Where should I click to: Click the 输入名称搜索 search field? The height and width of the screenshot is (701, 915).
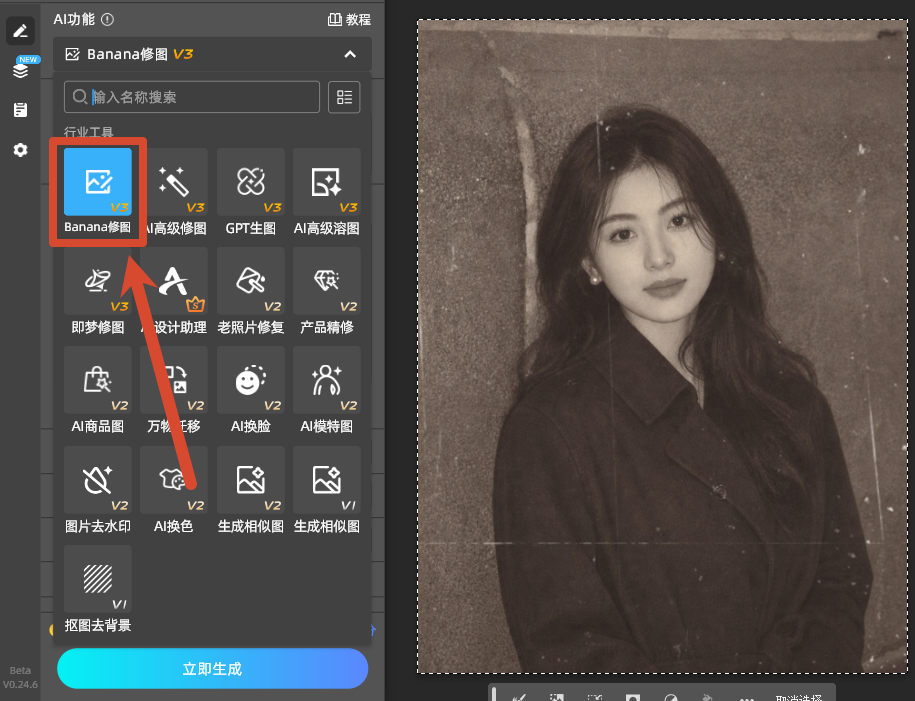[x=191, y=97]
